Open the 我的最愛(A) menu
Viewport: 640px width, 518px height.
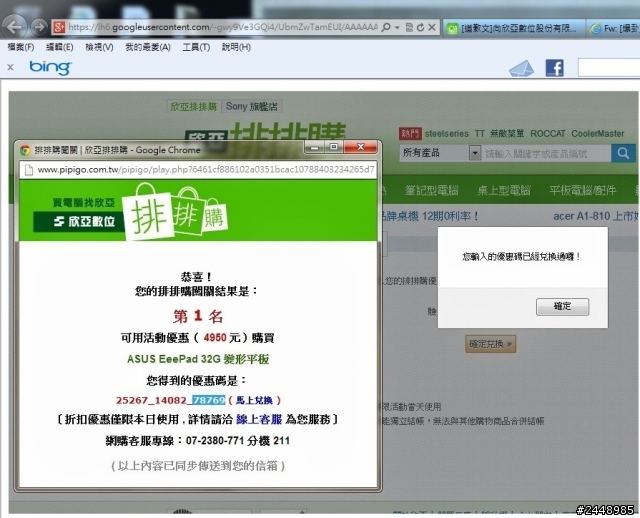[148, 47]
